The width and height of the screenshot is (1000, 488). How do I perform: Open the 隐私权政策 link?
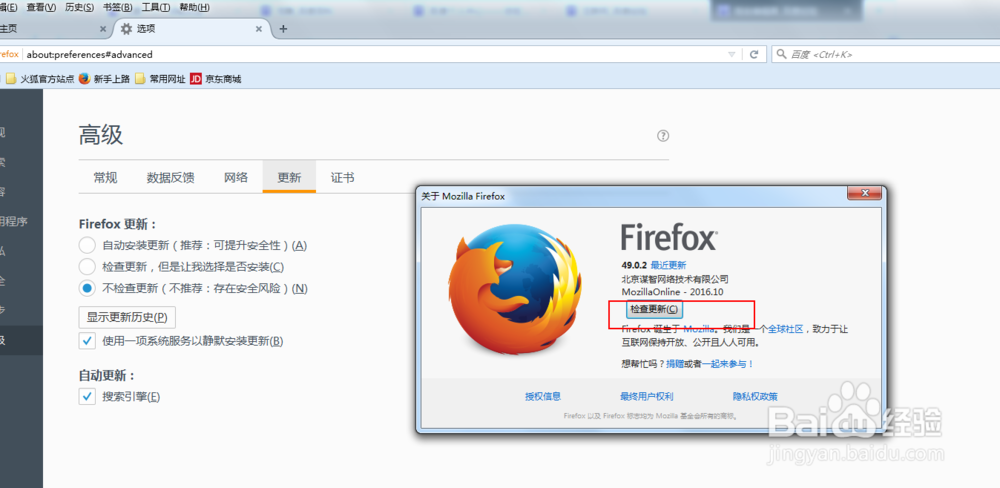[x=755, y=397]
